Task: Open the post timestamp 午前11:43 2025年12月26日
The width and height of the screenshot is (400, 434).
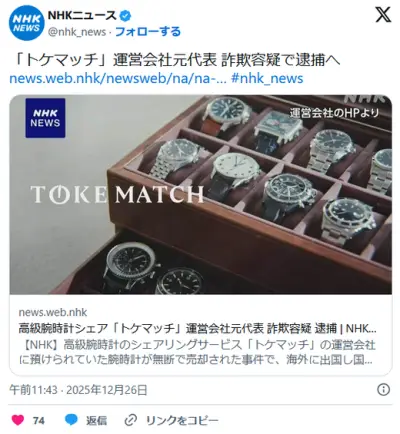Action: coord(78,390)
